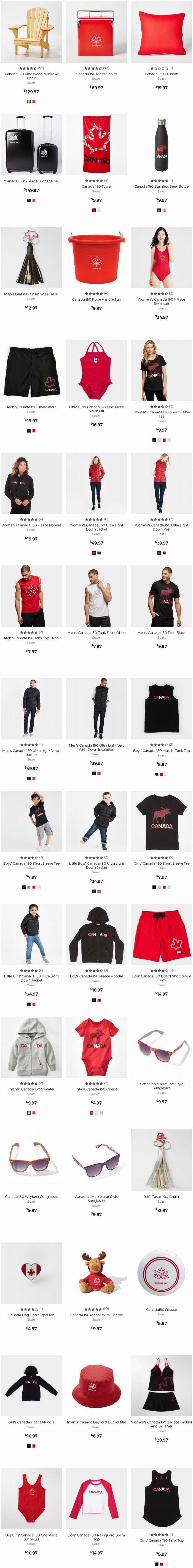This screenshot has height=1568, width=193.
Task: Open the Maple Leaf Key Chain With Tassel link
Action: click(31, 294)
